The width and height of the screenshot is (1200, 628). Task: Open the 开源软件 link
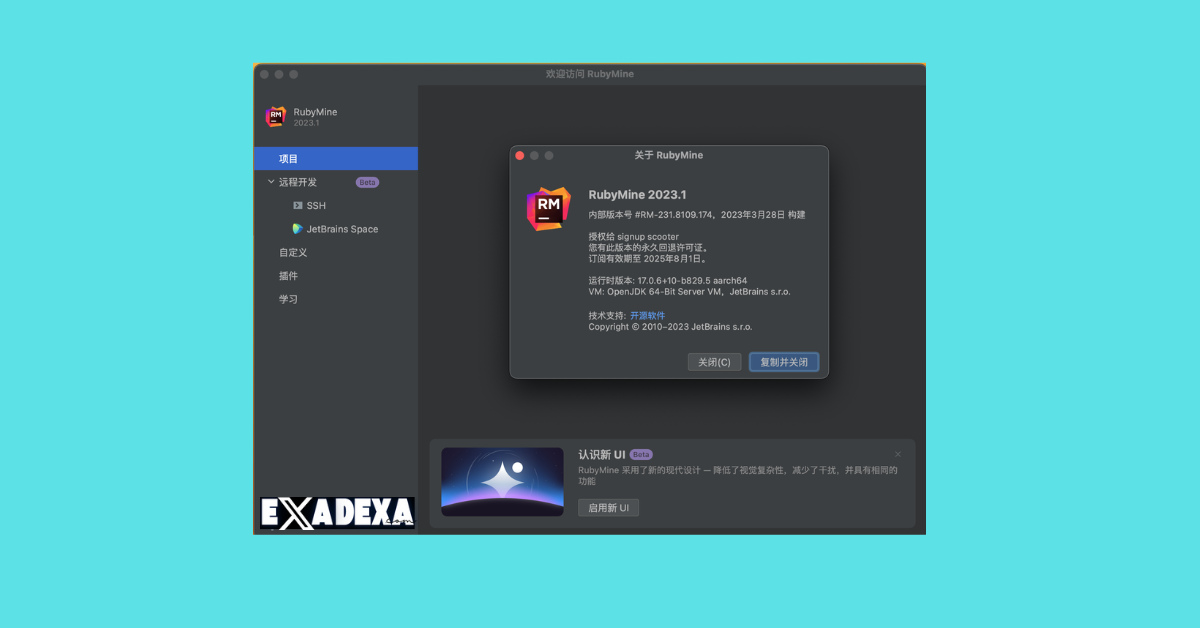click(647, 315)
